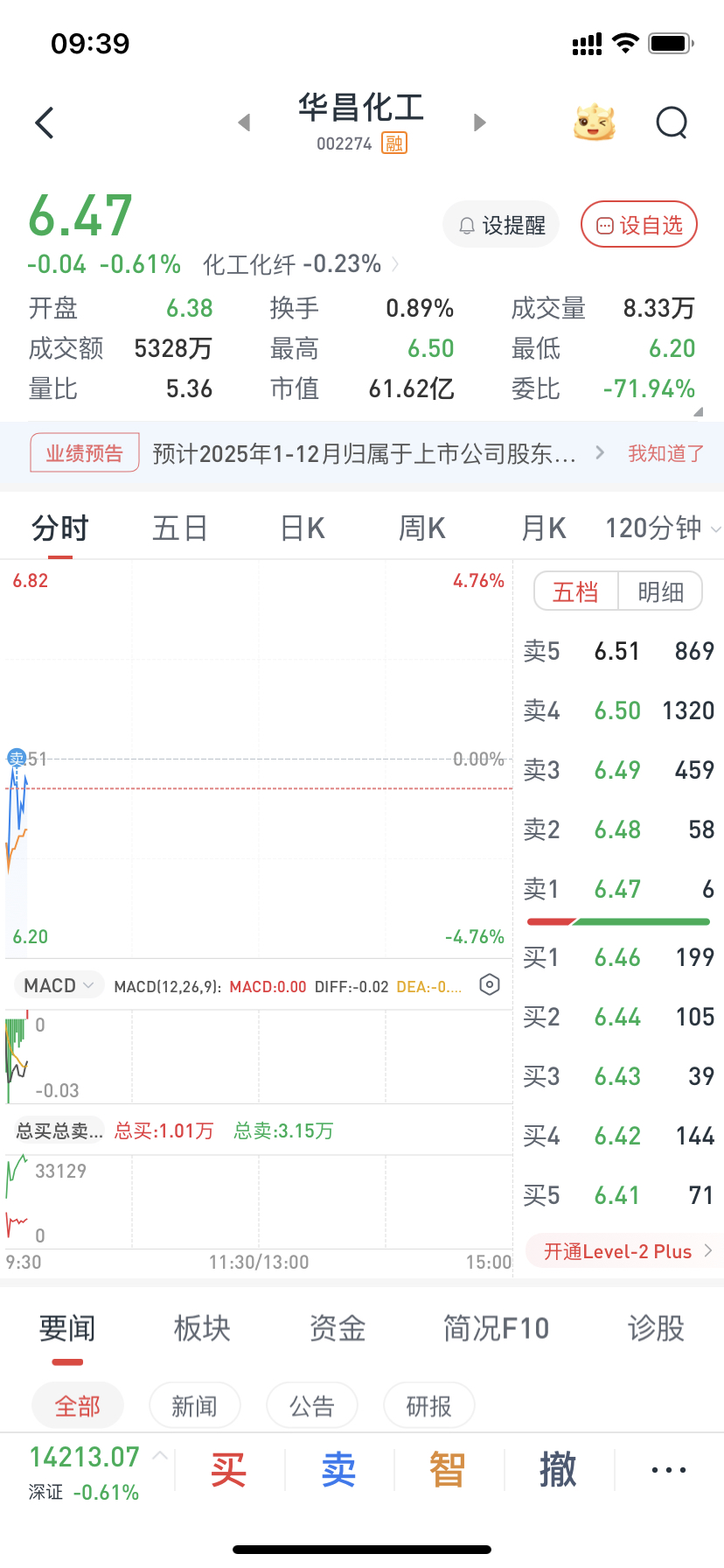Filter news by 新闻
The width and height of the screenshot is (724, 1568).
click(x=194, y=1406)
